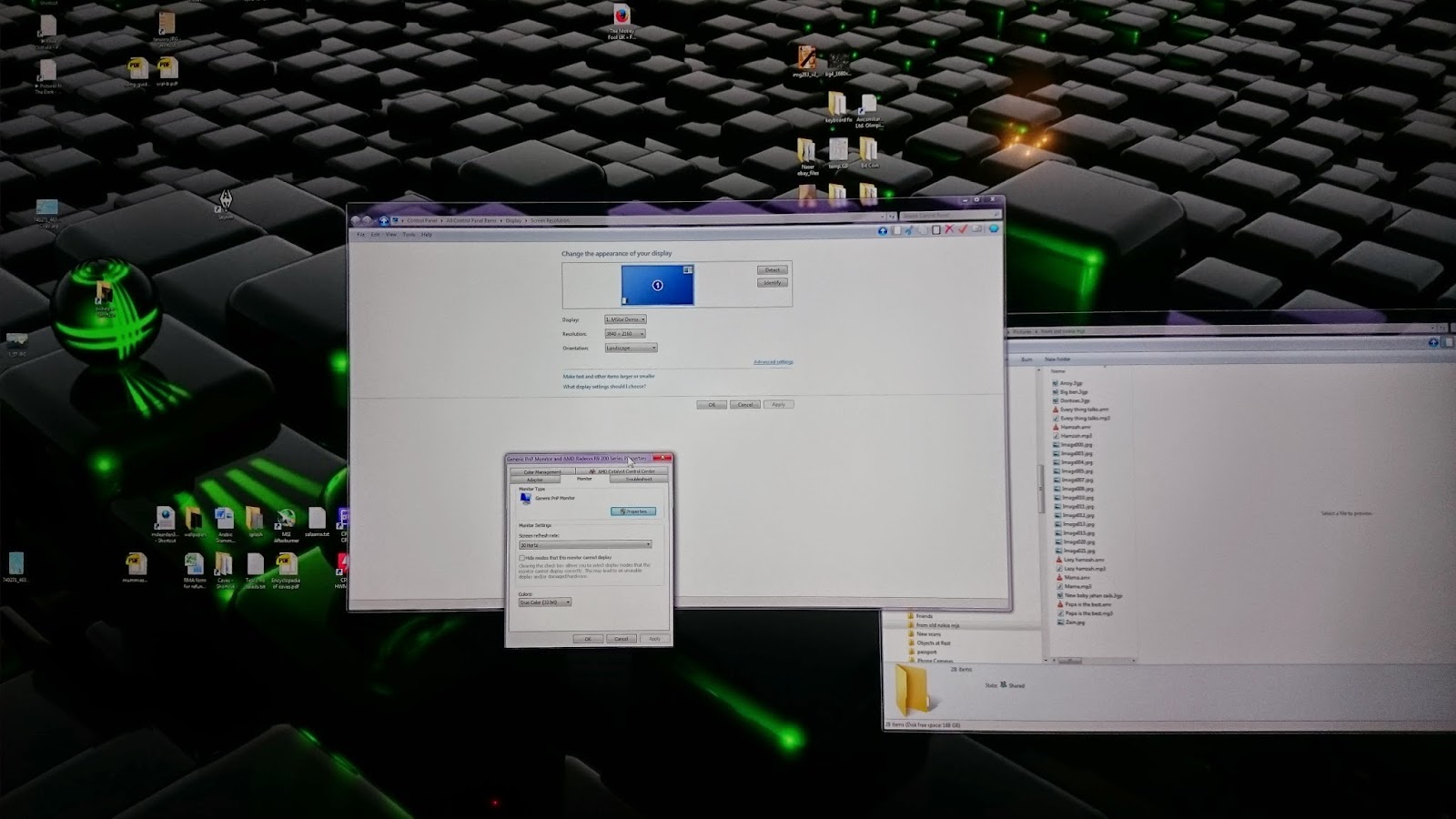Click the scissors cut icon in Control Panel toolbar

[x=908, y=230]
